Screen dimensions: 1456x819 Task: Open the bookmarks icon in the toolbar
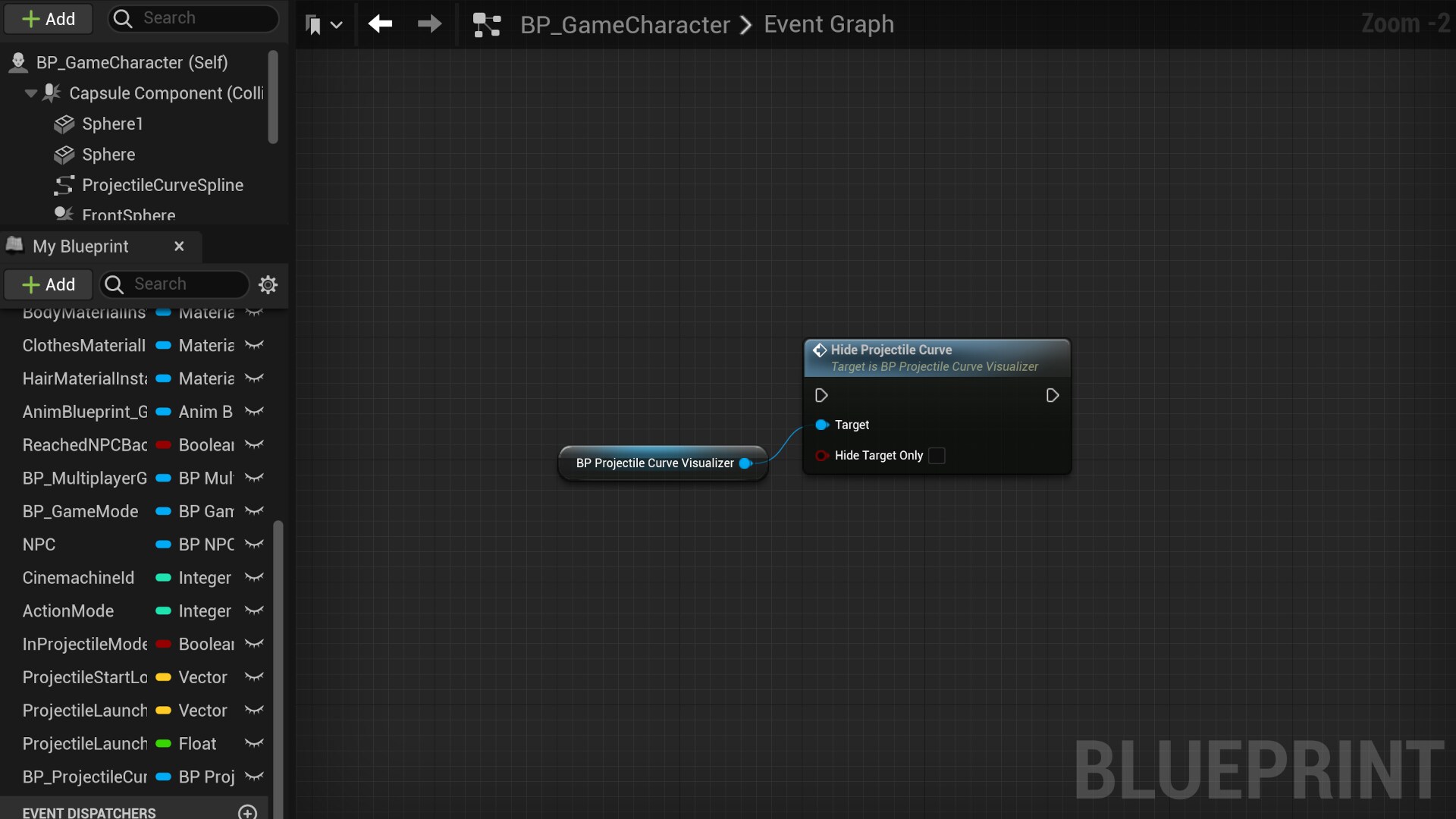(312, 24)
